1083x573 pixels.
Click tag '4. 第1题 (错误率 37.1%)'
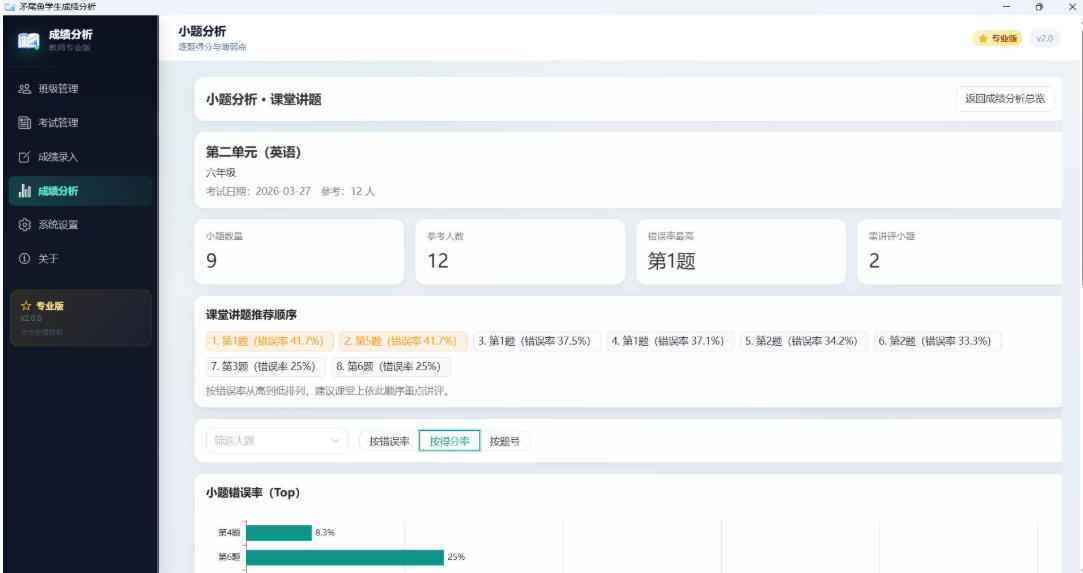click(670, 341)
